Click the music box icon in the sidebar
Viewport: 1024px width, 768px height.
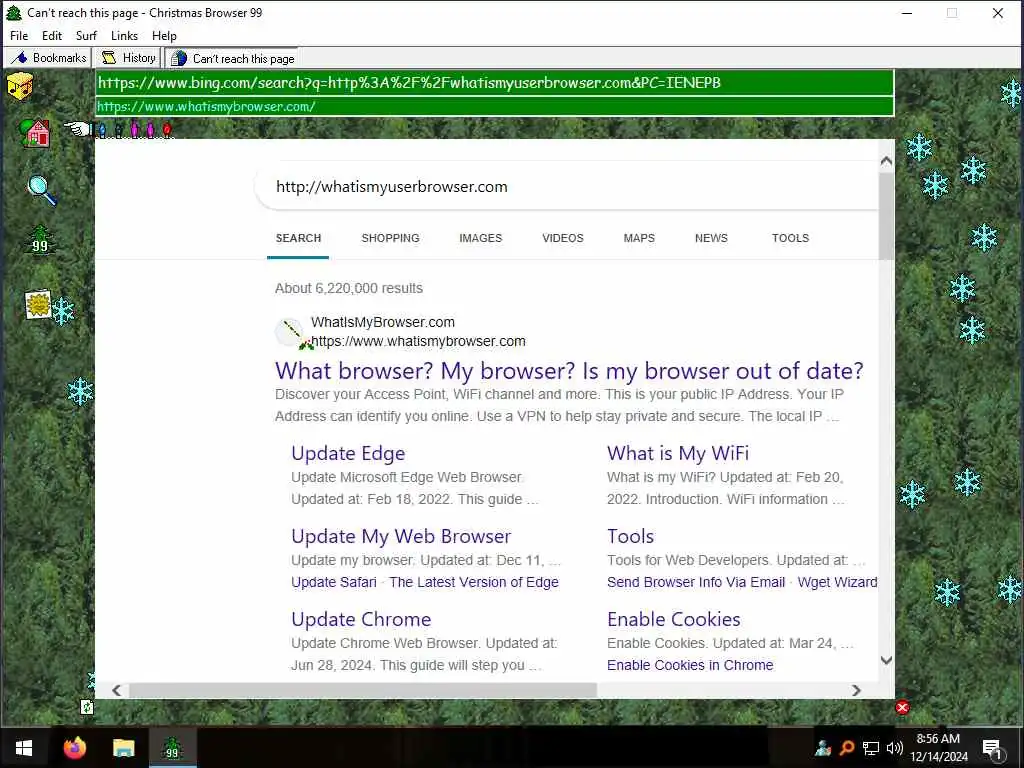coord(20,86)
